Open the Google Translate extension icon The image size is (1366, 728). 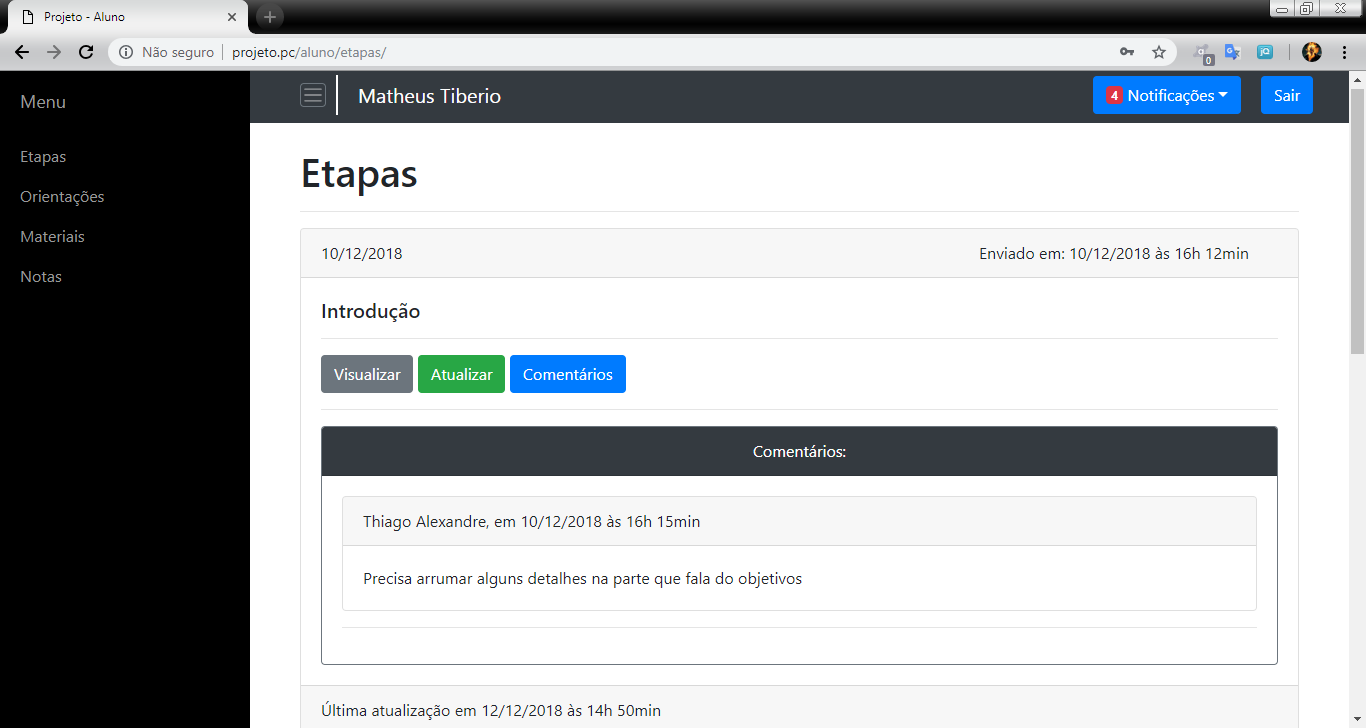click(x=1233, y=52)
